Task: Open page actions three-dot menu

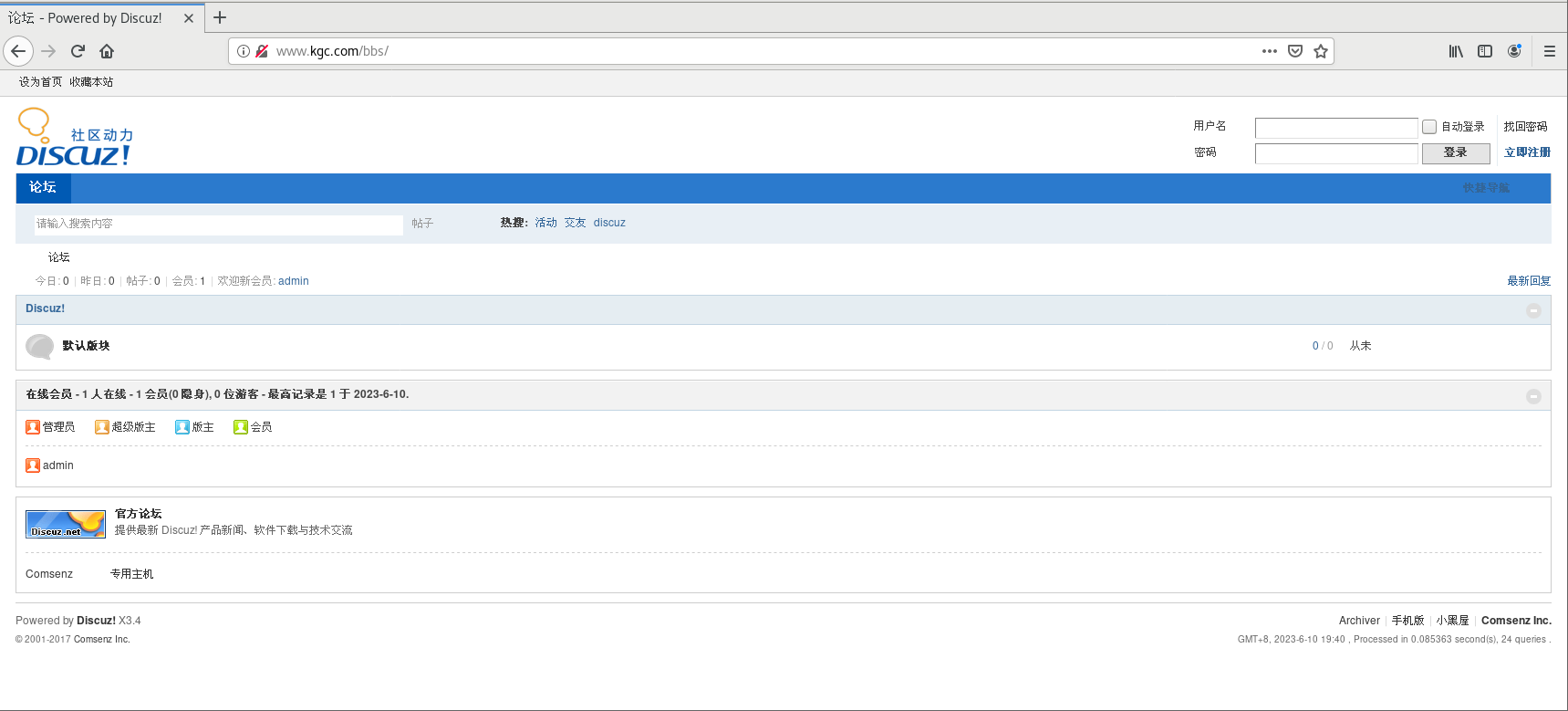Action: coord(1269,51)
